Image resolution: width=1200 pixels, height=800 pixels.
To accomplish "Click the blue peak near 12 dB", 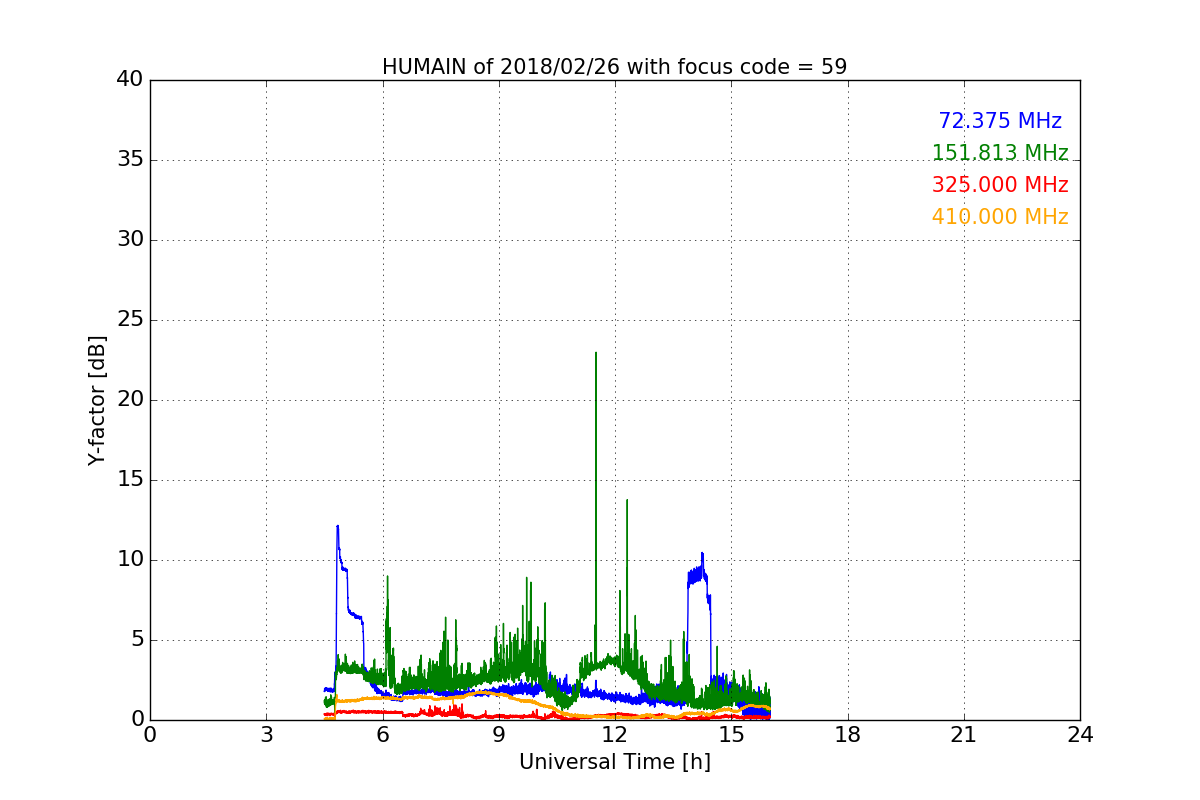I will click(337, 527).
